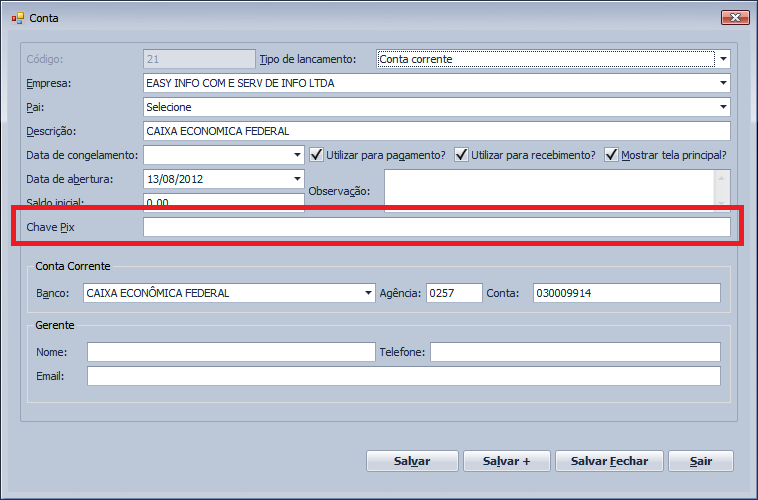Click the Salvar button

[x=412, y=461]
